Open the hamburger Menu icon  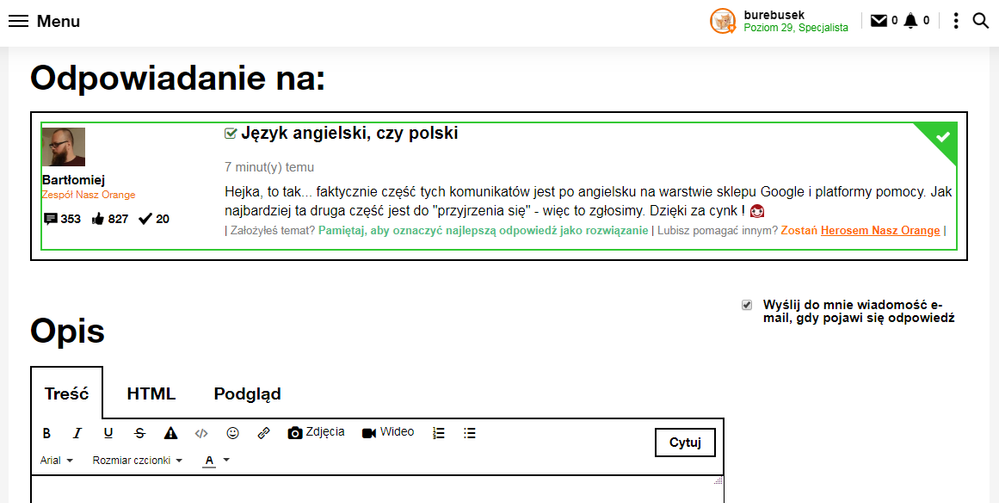click(18, 21)
